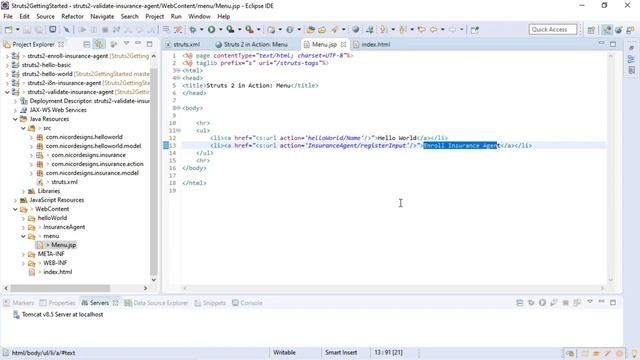Viewport: 640px width, 360px height.
Task: Click the Run green play button
Action: [x=211, y=29]
